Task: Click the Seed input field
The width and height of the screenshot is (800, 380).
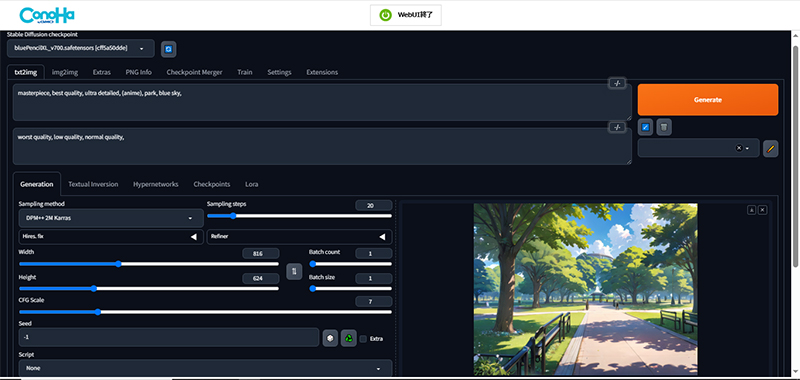Action: pos(169,338)
